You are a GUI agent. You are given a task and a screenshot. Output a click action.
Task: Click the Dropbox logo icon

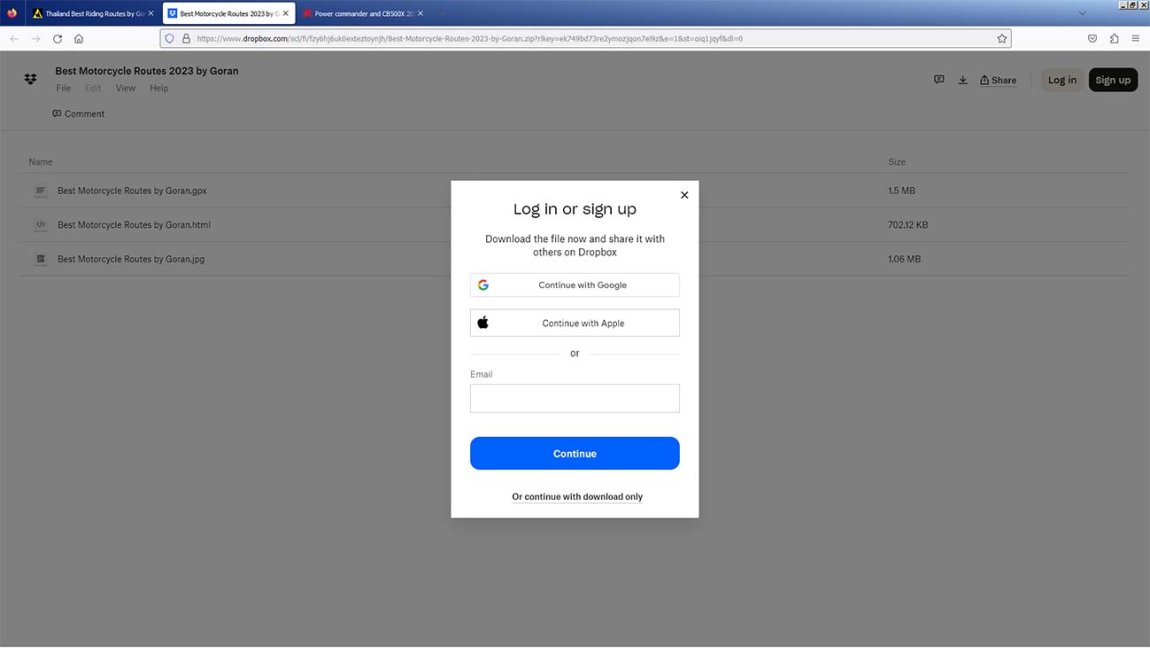(x=30, y=79)
